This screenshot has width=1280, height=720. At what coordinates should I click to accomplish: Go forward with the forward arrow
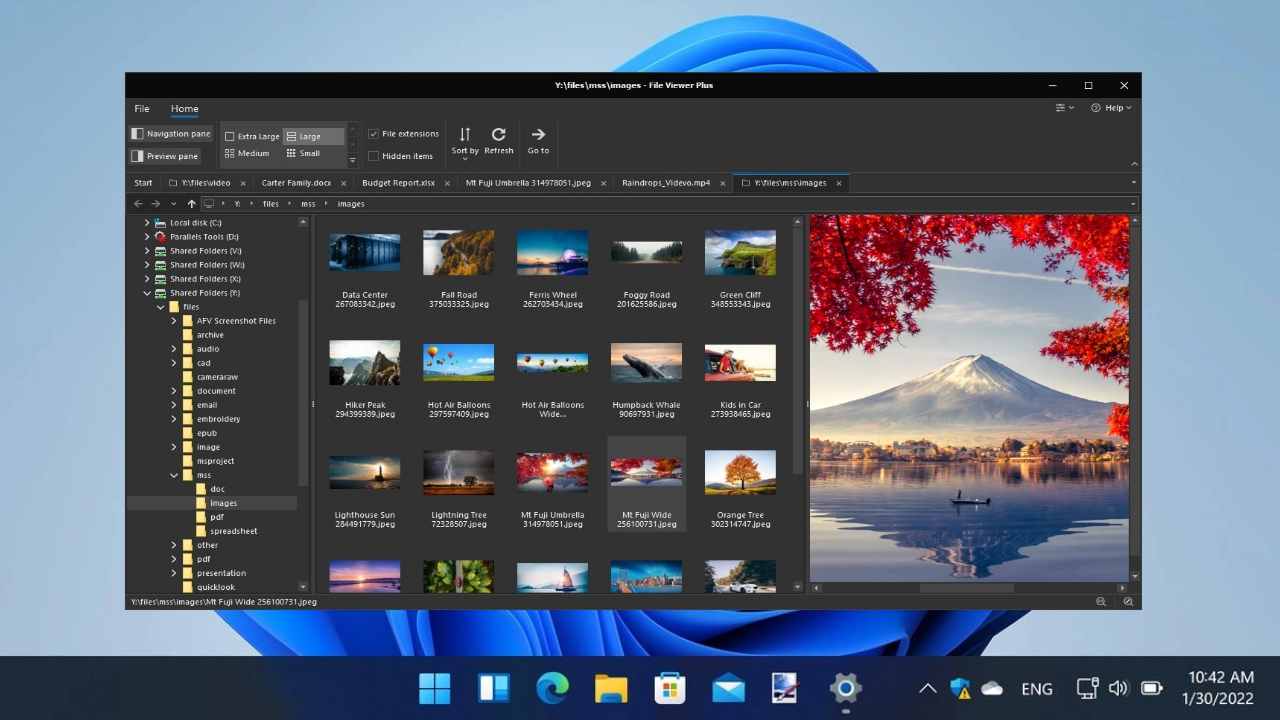[x=156, y=204]
